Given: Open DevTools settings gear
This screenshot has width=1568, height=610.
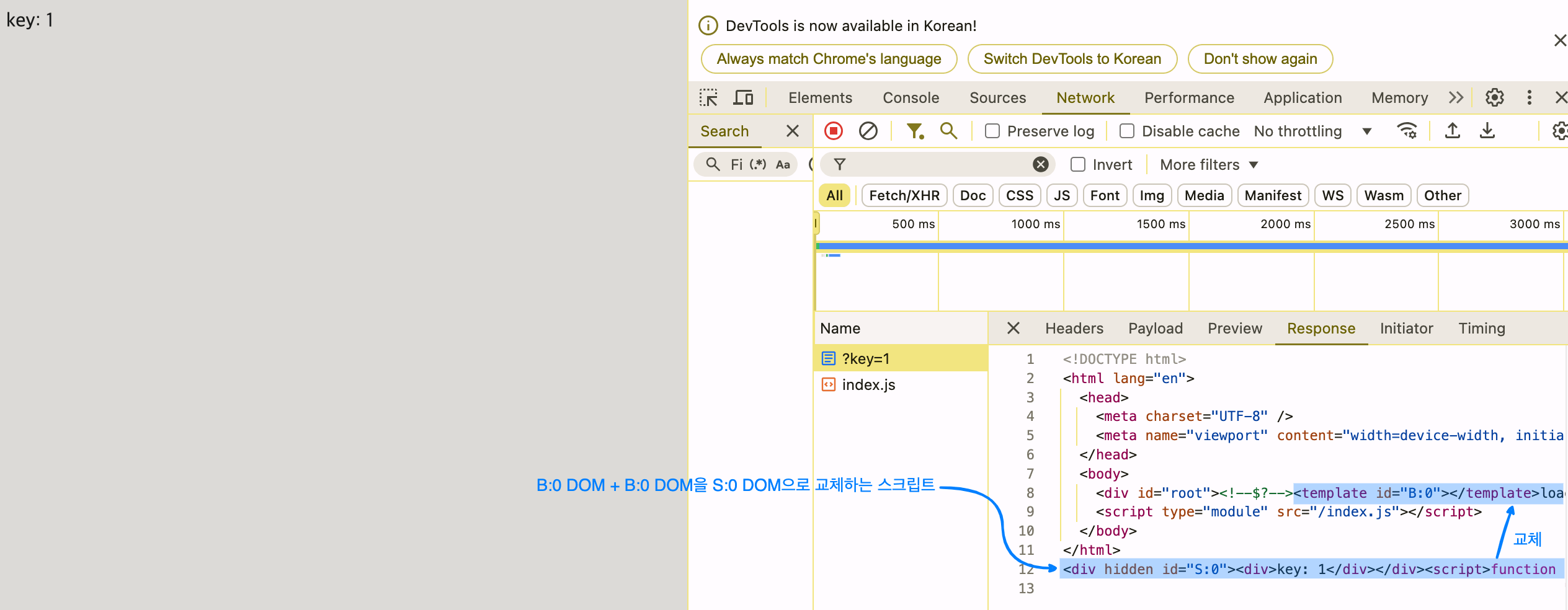Looking at the screenshot, I should [1495, 98].
